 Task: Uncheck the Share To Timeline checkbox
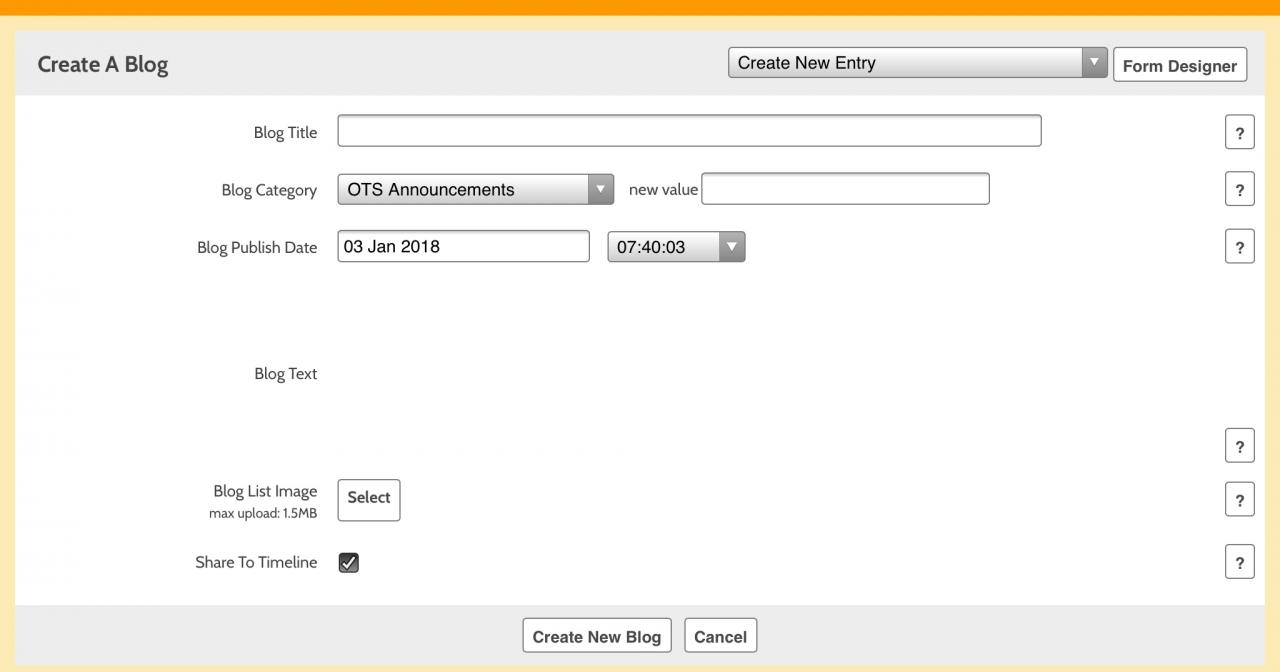[349, 563]
